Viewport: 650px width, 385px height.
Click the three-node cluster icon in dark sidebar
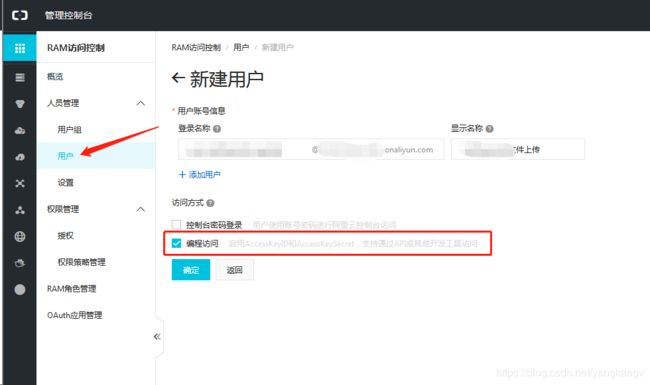click(x=19, y=210)
